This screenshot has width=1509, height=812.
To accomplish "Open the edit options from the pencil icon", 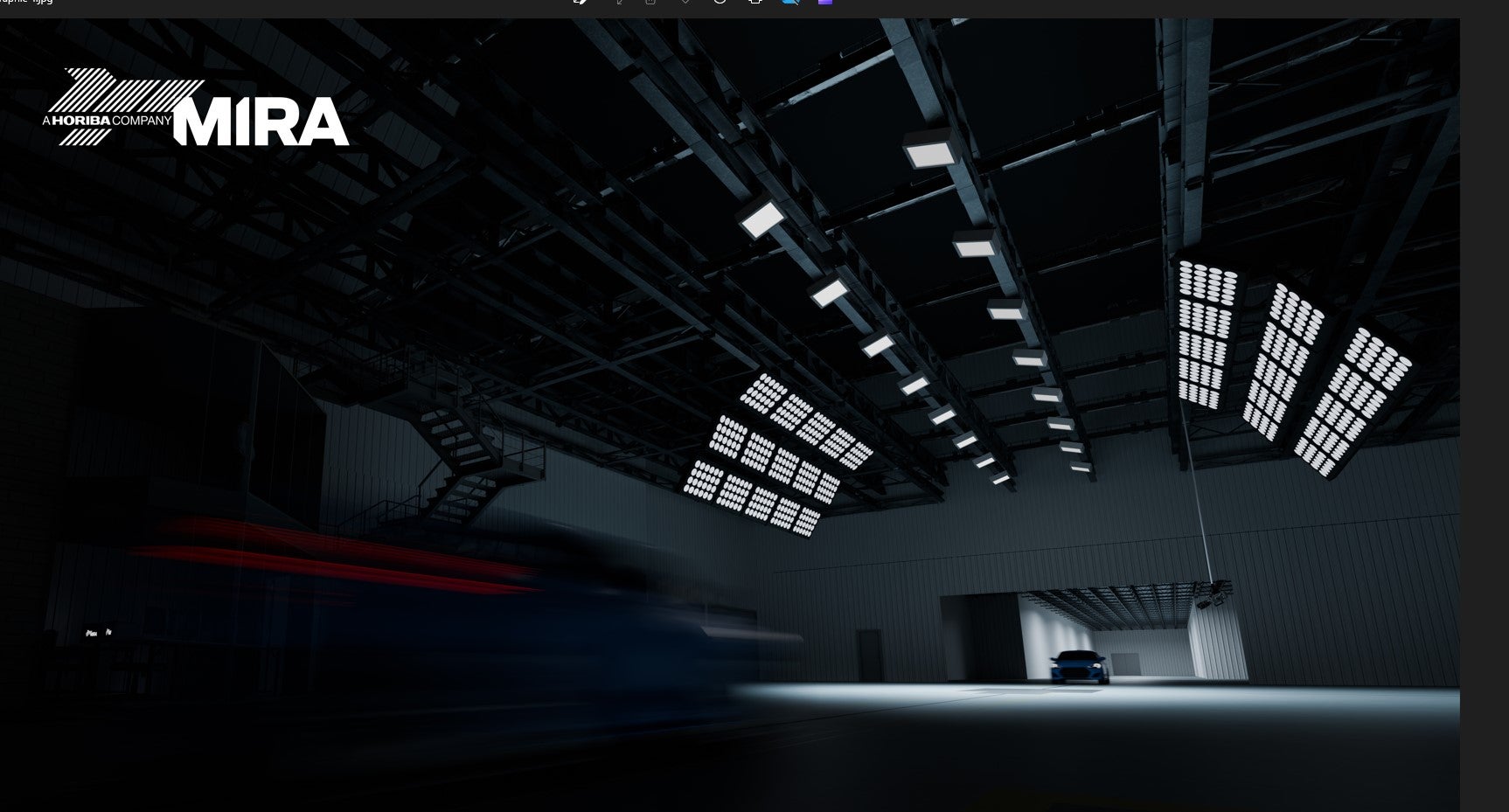I will (x=580, y=3).
